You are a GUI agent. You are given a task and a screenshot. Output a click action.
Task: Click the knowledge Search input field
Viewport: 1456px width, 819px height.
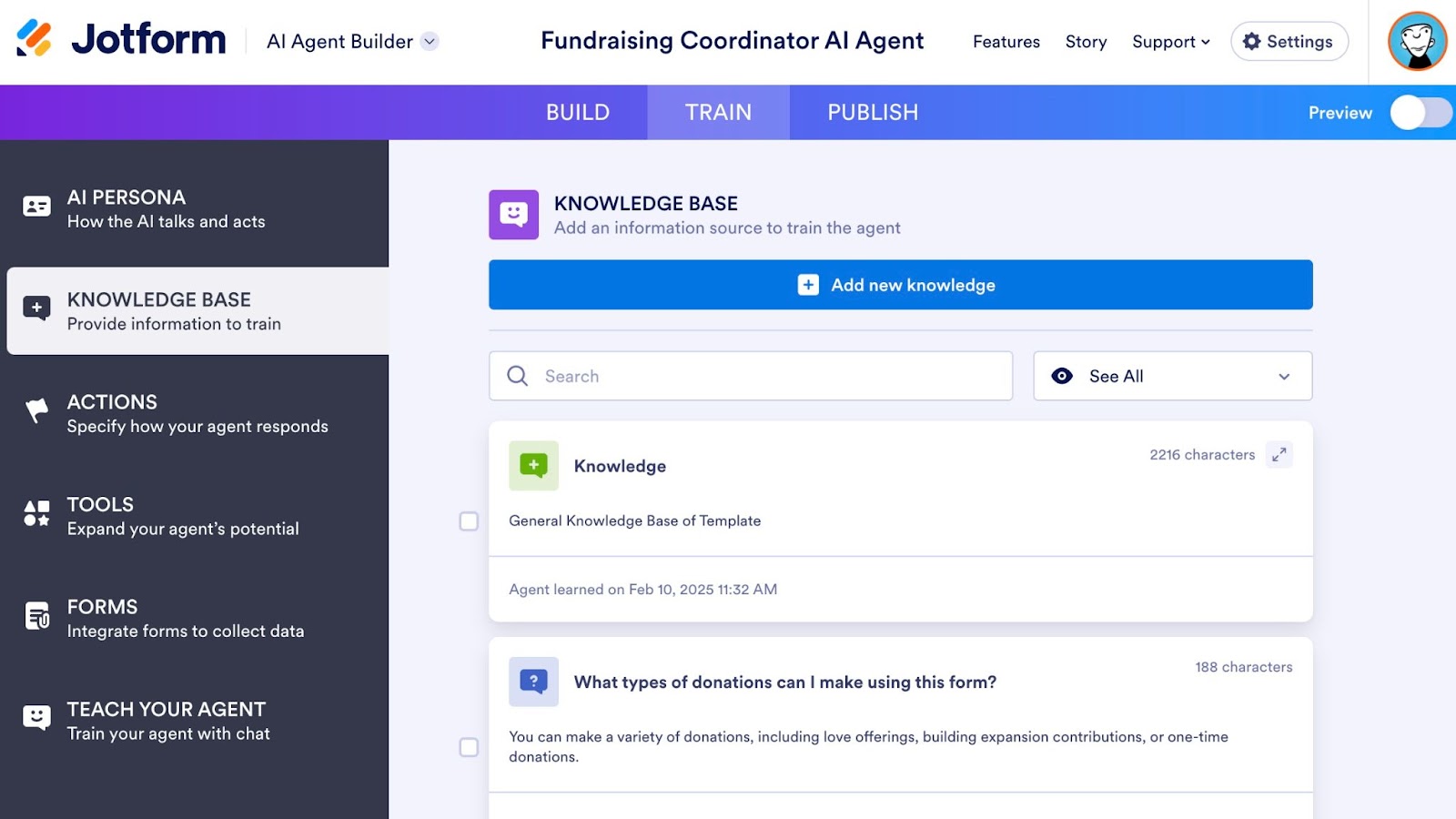(x=751, y=376)
